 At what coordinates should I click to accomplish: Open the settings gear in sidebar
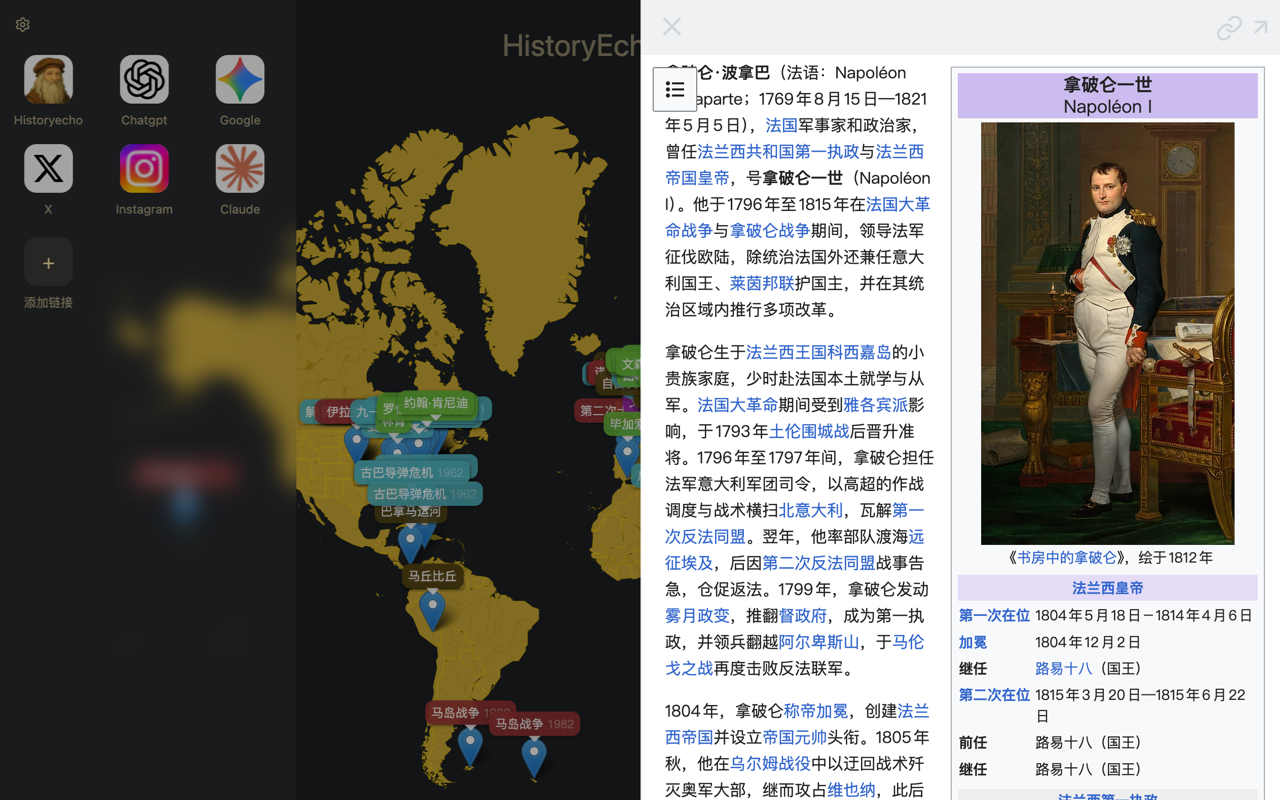point(23,24)
